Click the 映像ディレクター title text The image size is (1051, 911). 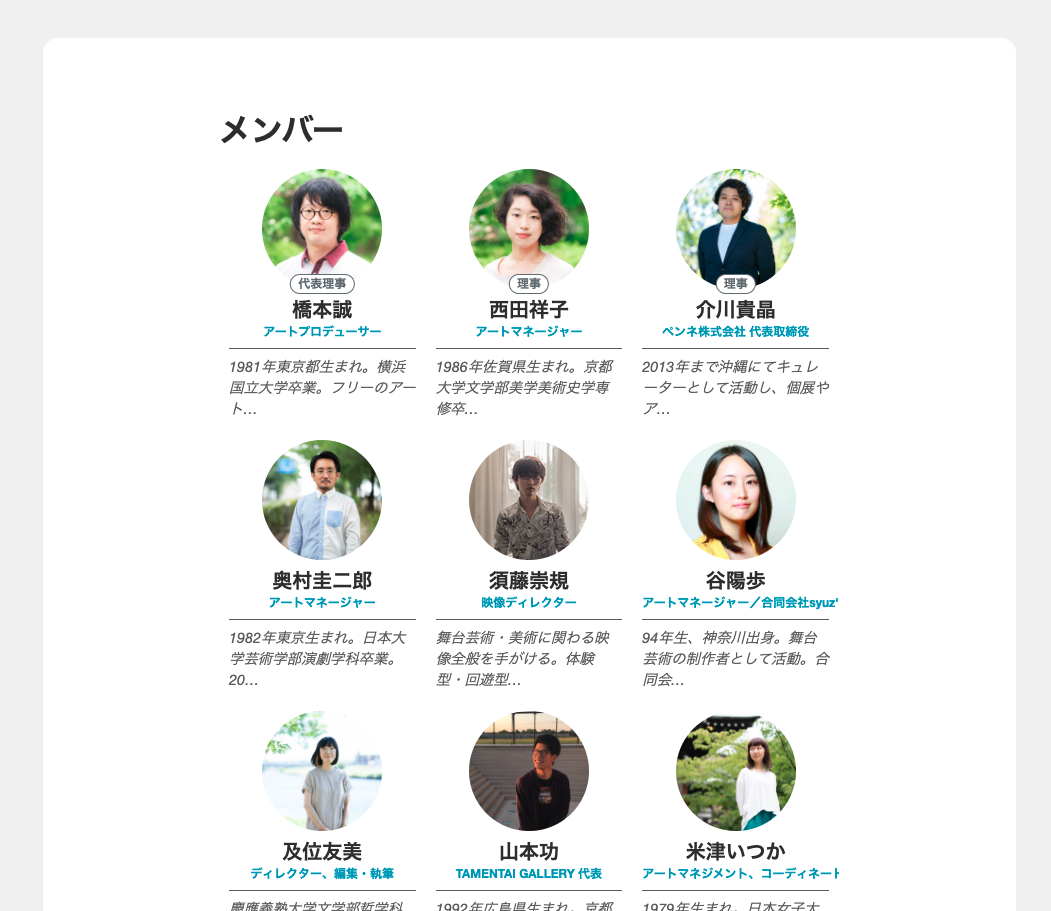(529, 602)
